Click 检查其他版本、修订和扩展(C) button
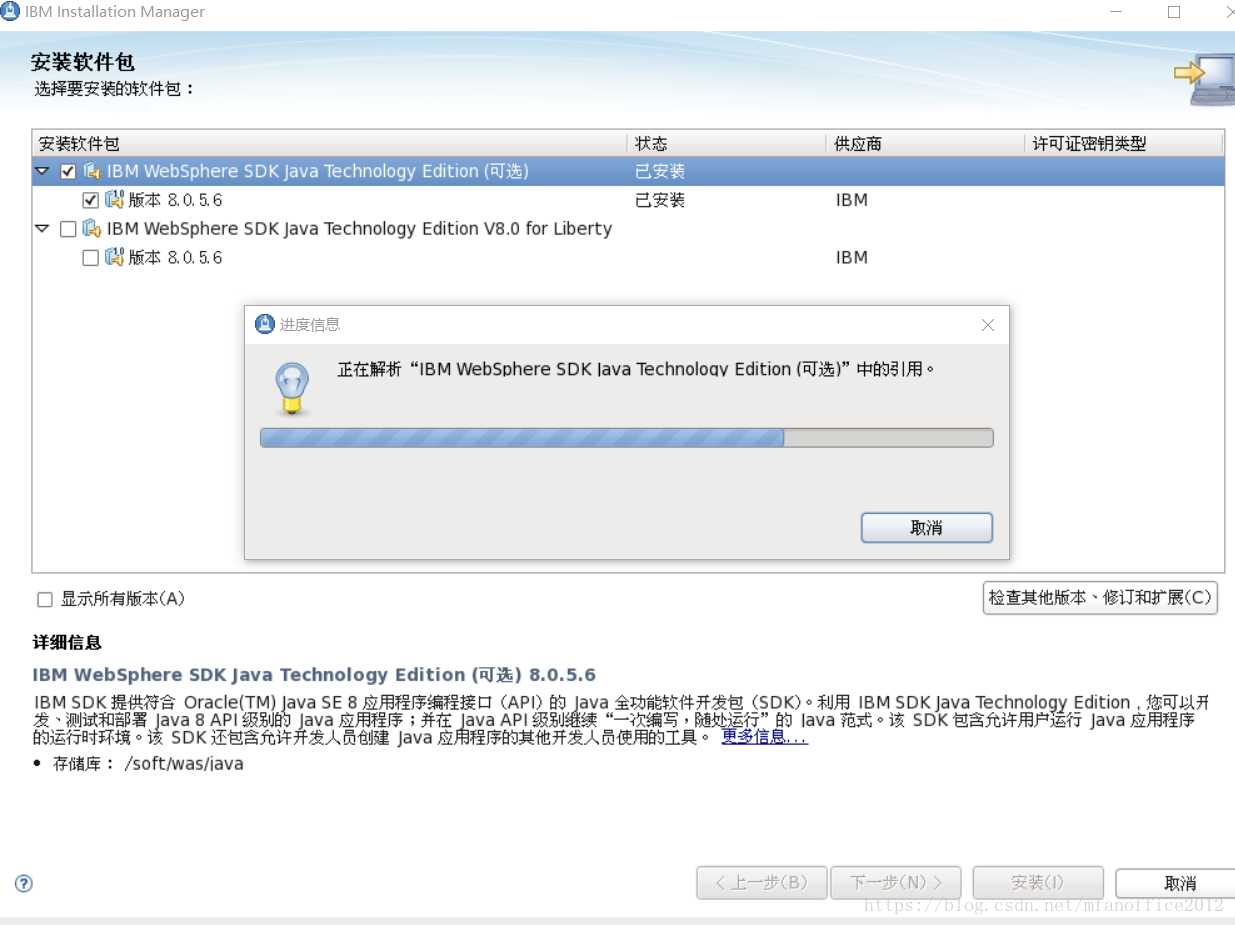The image size is (1235, 925). pos(1100,598)
